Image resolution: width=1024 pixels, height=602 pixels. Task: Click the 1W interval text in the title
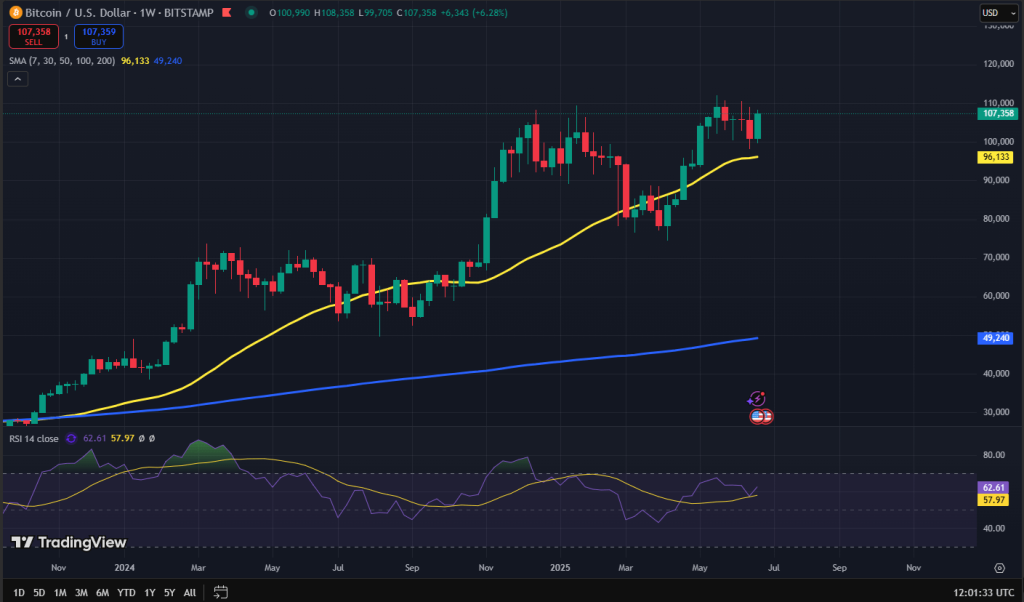148,12
